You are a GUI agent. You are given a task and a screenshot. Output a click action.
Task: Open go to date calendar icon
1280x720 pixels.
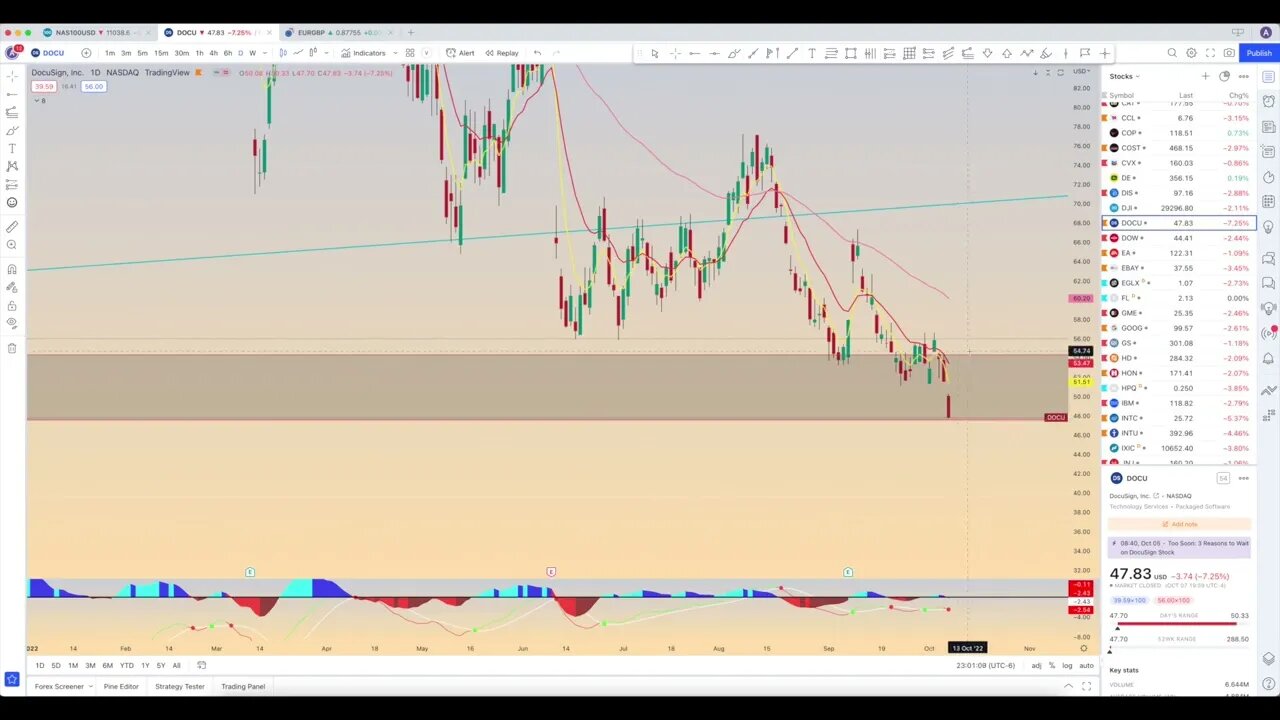pyautogui.click(x=201, y=665)
